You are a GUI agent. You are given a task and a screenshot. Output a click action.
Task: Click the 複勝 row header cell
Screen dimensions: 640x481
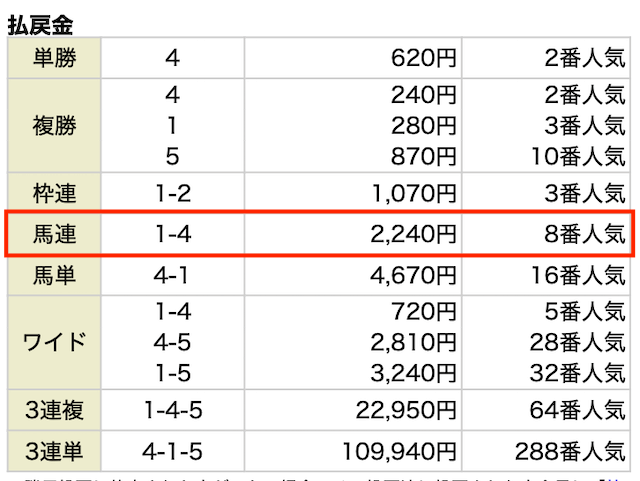click(54, 125)
